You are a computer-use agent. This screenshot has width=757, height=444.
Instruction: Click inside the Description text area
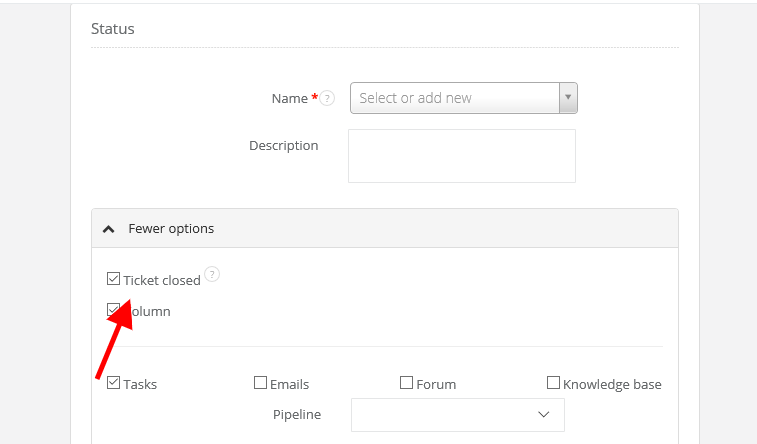461,156
